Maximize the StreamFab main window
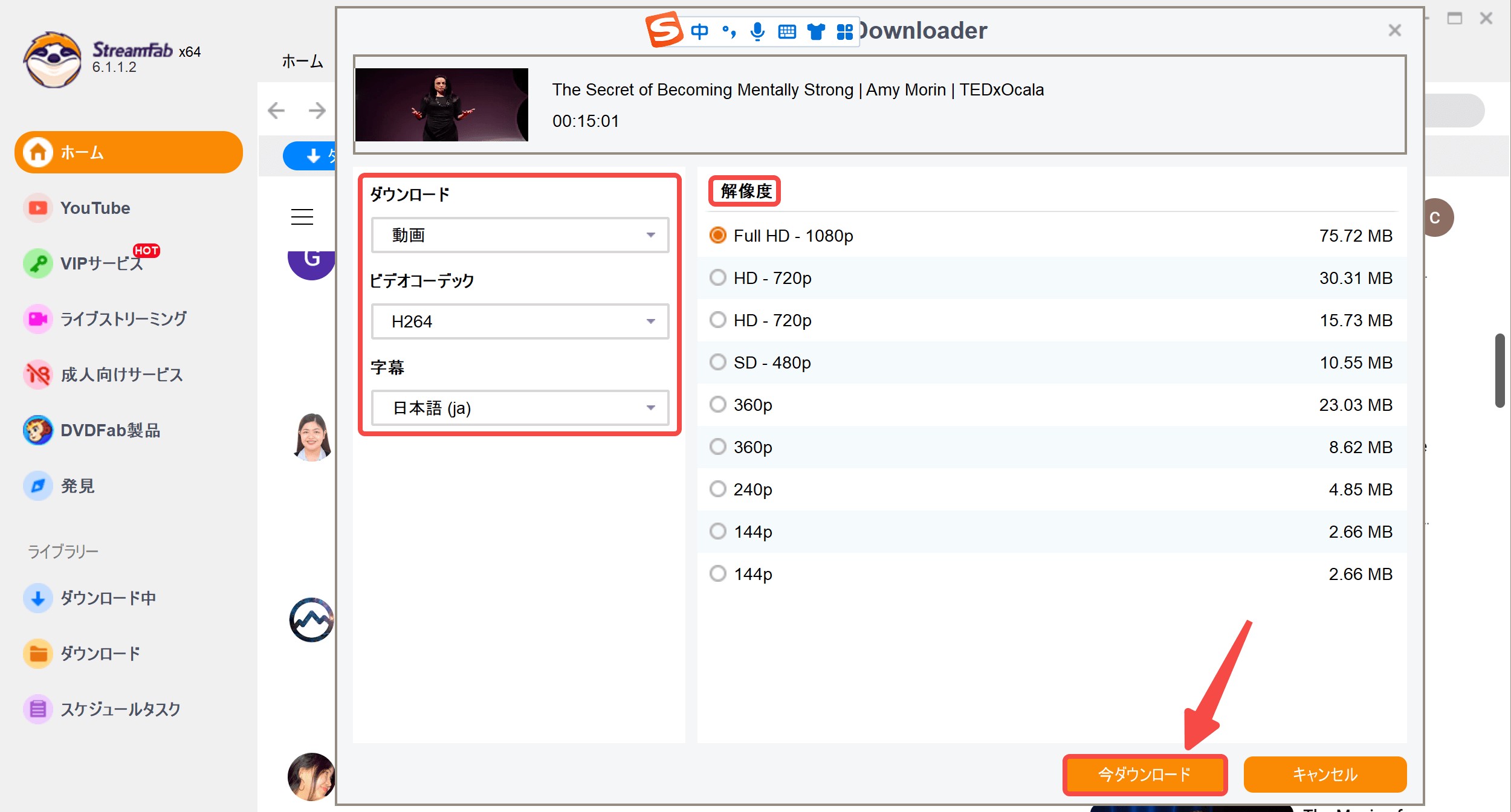Viewport: 1511px width, 812px height. pyautogui.click(x=1455, y=18)
